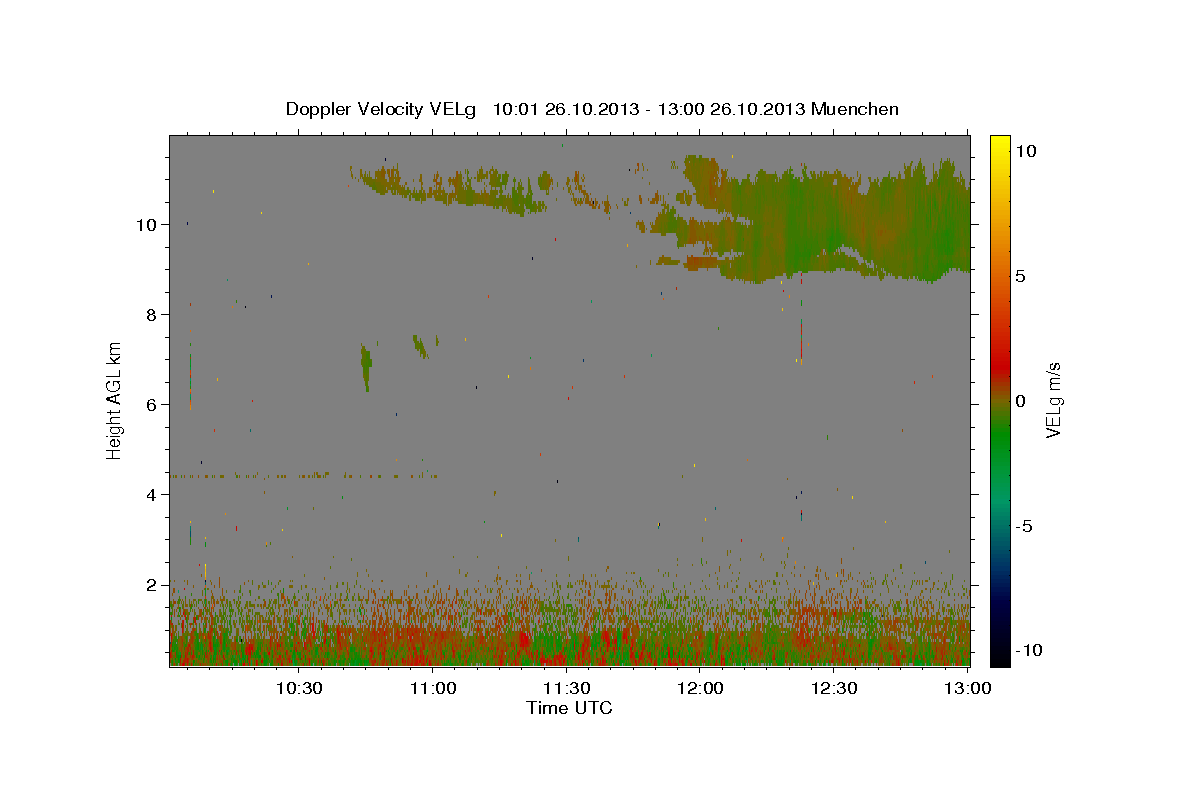Click the height tick label 10
The width and height of the screenshot is (1200, 800).
(x=148, y=225)
